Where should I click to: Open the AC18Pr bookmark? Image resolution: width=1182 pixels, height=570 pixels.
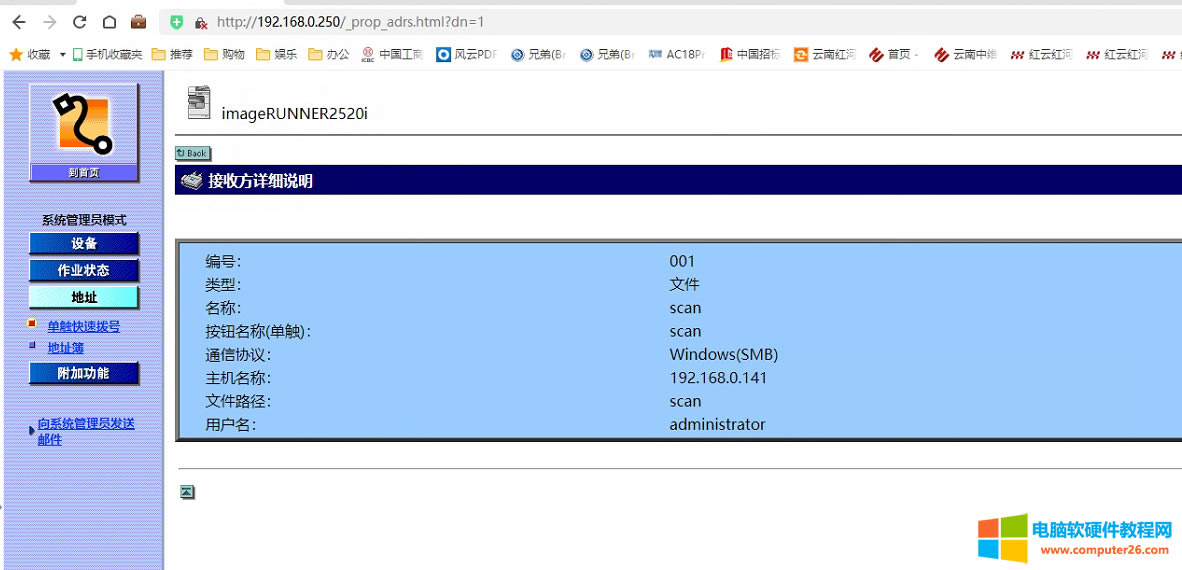pyautogui.click(x=676, y=54)
